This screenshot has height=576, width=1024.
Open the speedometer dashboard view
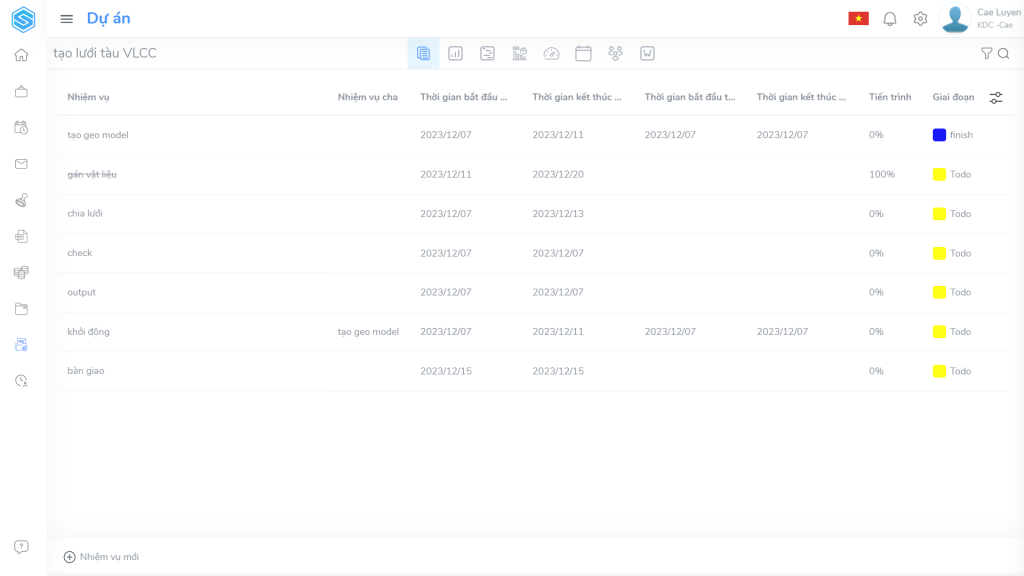coord(551,54)
